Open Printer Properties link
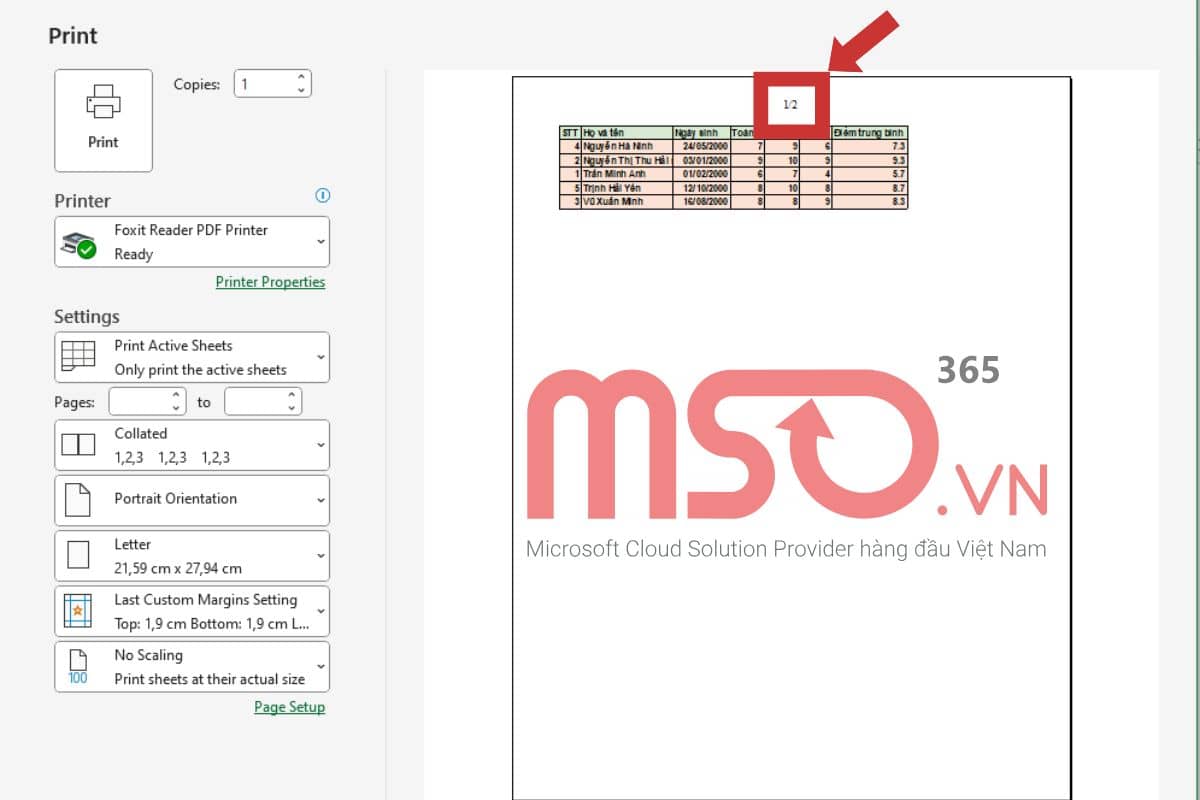 (270, 282)
